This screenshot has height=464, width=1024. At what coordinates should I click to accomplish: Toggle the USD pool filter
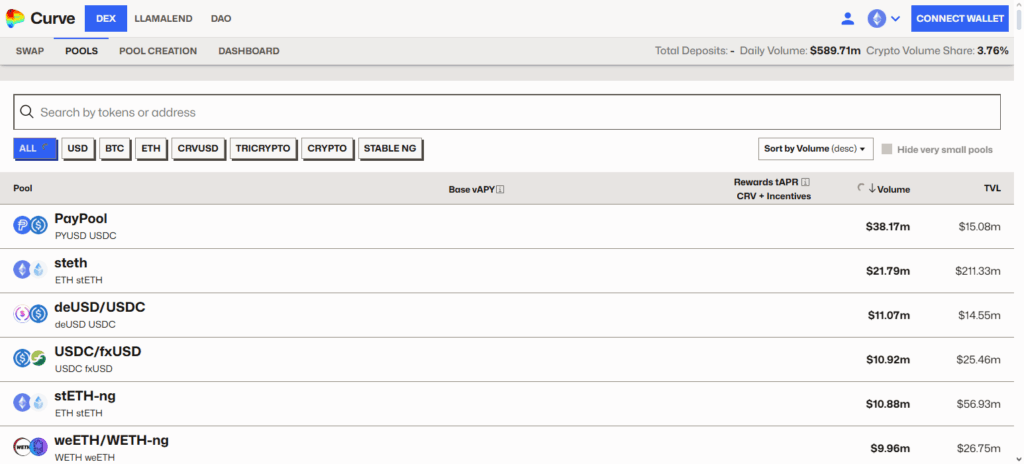(x=78, y=148)
